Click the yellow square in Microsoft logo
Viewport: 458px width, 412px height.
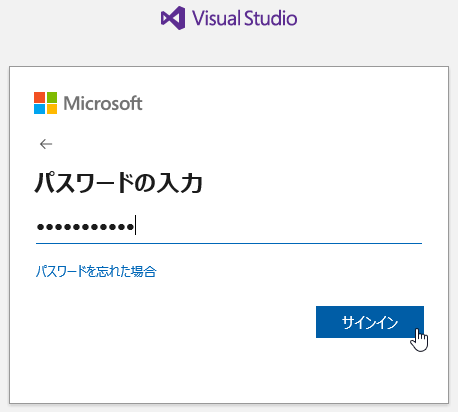51,109
